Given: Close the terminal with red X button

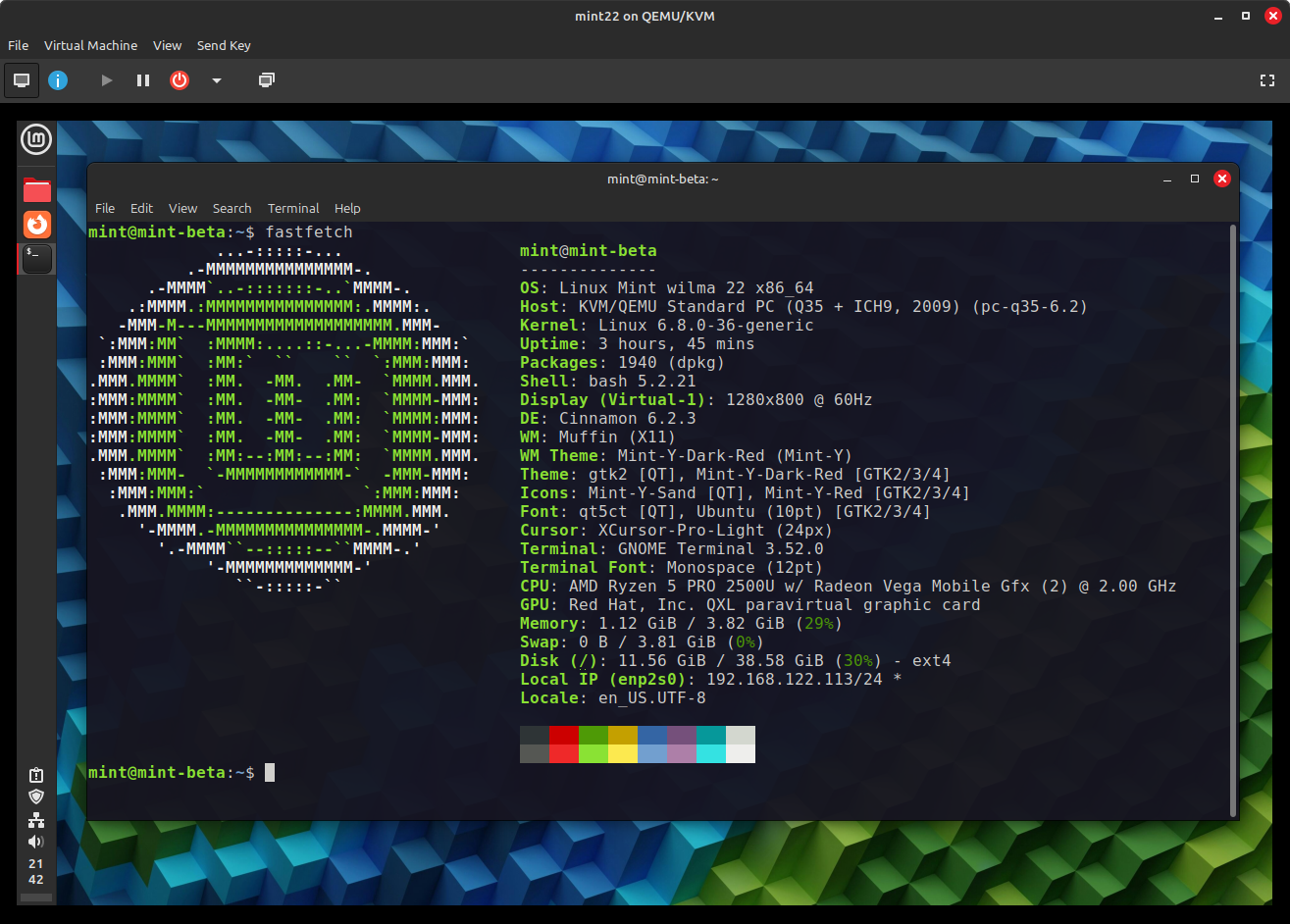Looking at the screenshot, I should point(1222,179).
